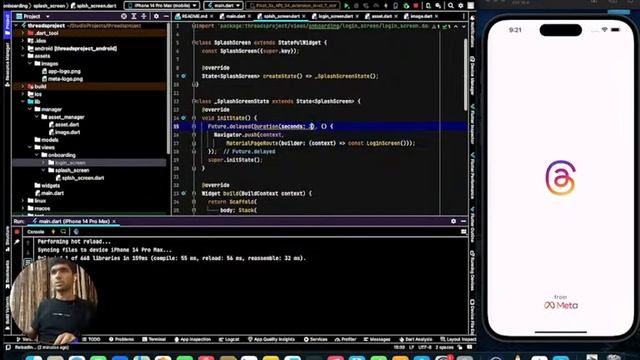Toggle Flutter Inspector right side tab
This screenshot has height=360, width=640.
point(473,124)
